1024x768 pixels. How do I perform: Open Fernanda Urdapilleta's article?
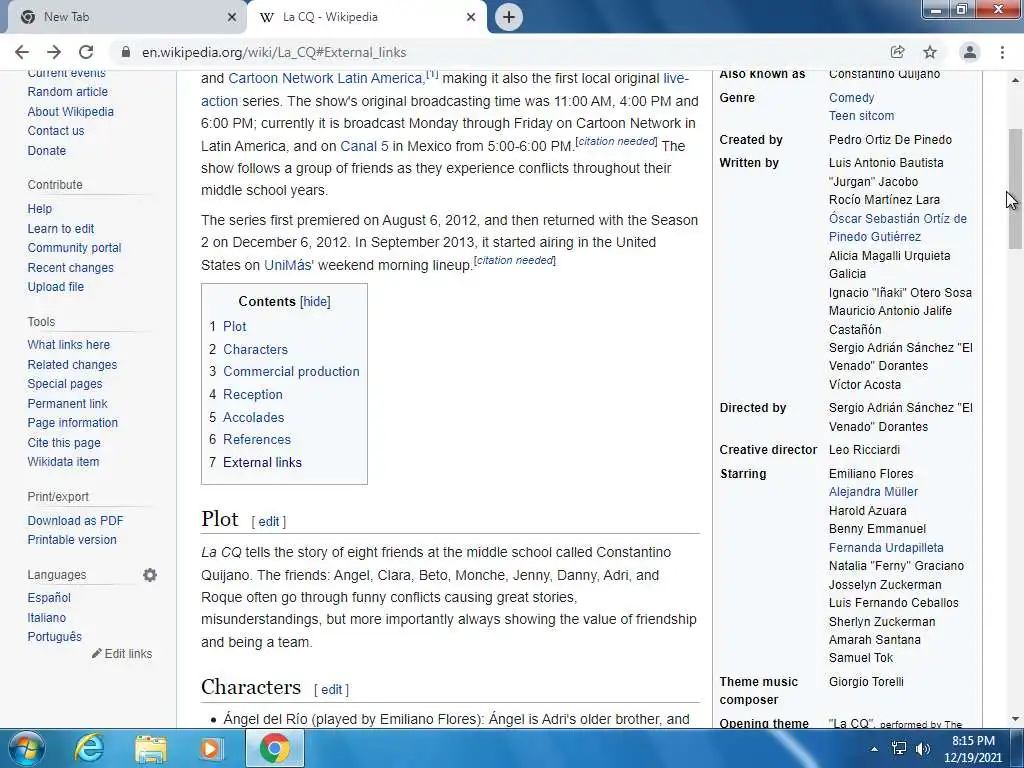coord(886,548)
